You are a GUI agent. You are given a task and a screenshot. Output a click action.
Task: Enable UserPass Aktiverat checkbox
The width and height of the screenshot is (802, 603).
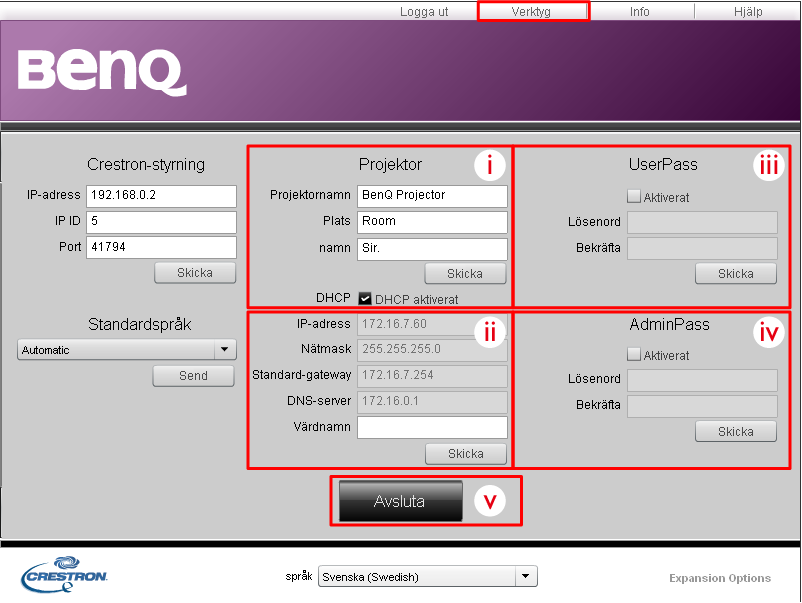tap(634, 196)
